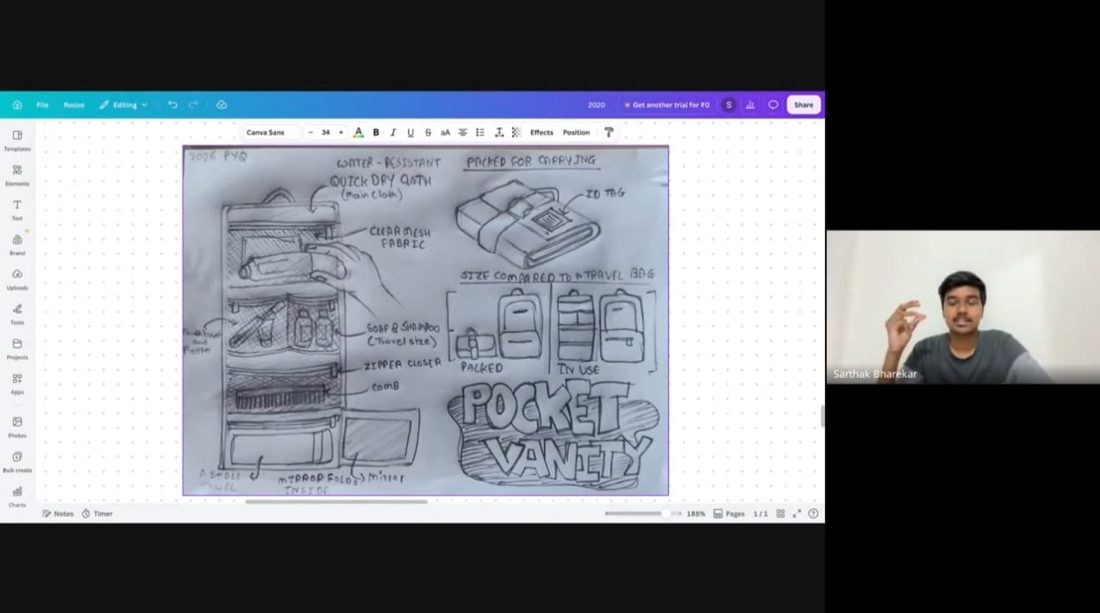The height and width of the screenshot is (613, 1100).
Task: Open the Photos sidebar tab
Action: pyautogui.click(x=18, y=426)
